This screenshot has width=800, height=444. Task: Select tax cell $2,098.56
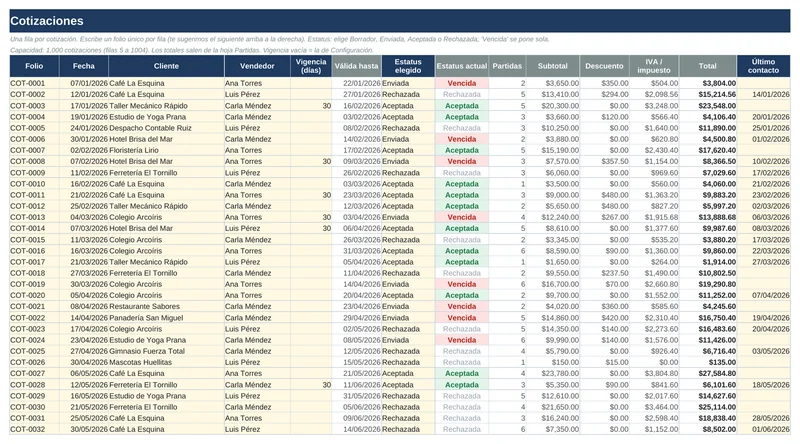tap(654, 94)
